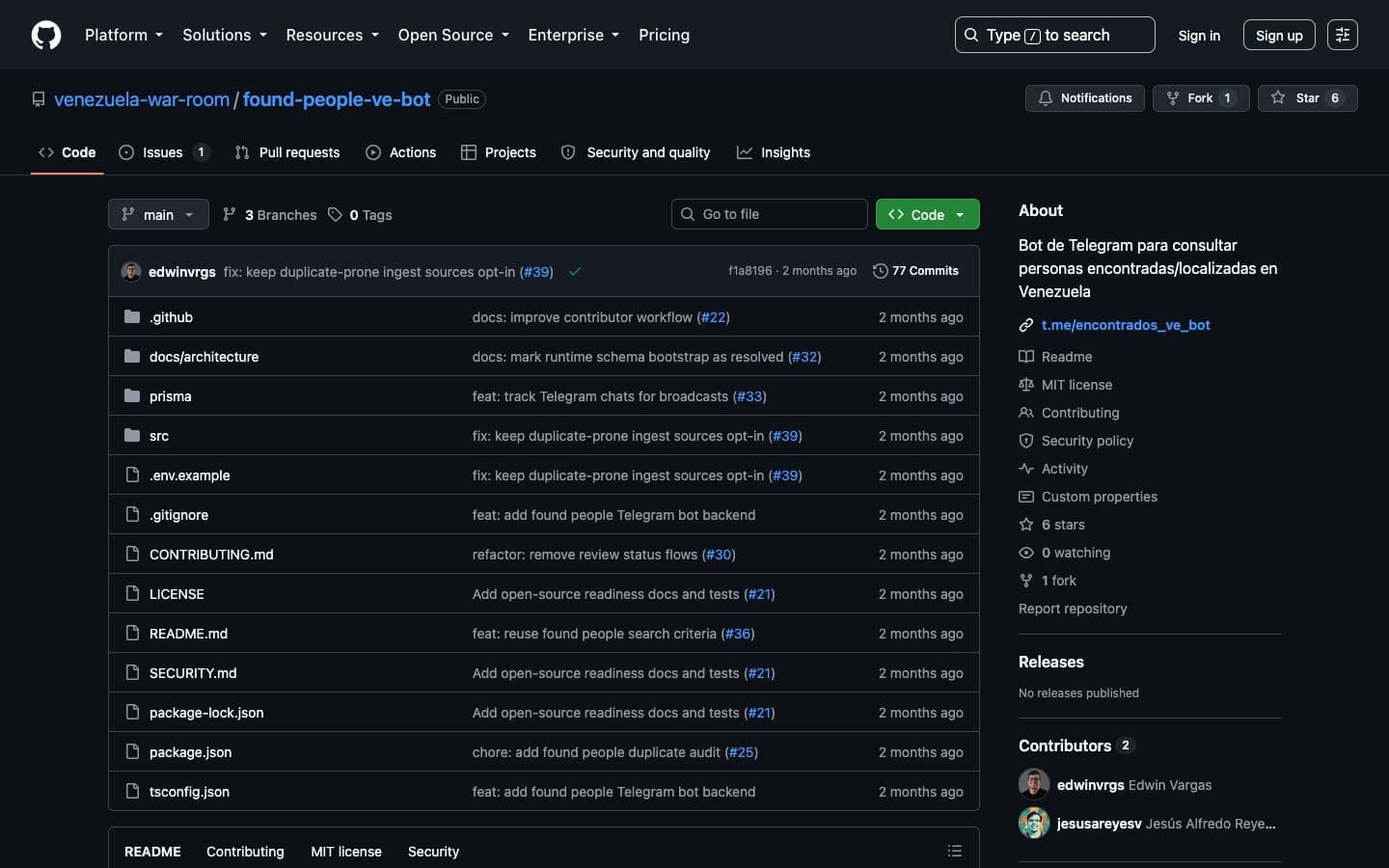Expand the Enterprise menu
1389x868 pixels.
(574, 35)
